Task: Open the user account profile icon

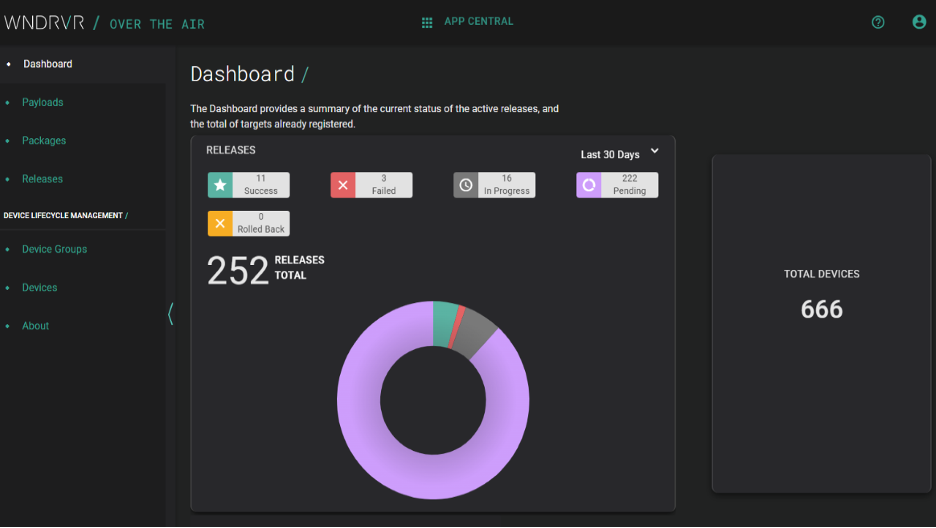Action: point(919,22)
